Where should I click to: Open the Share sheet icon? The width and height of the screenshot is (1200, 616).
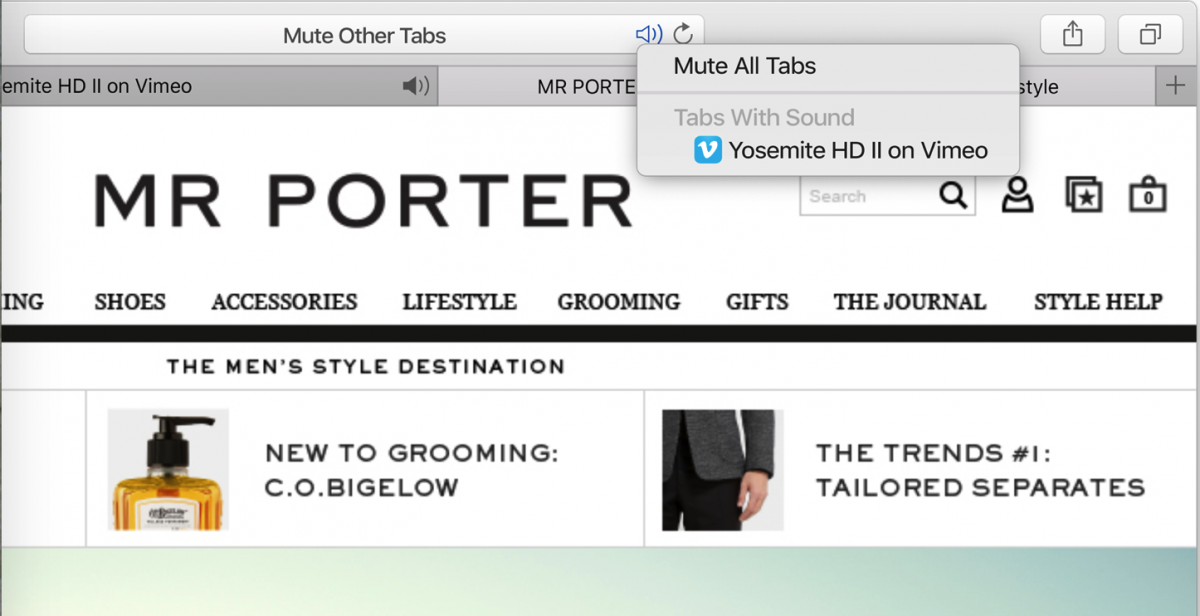pos(1072,34)
